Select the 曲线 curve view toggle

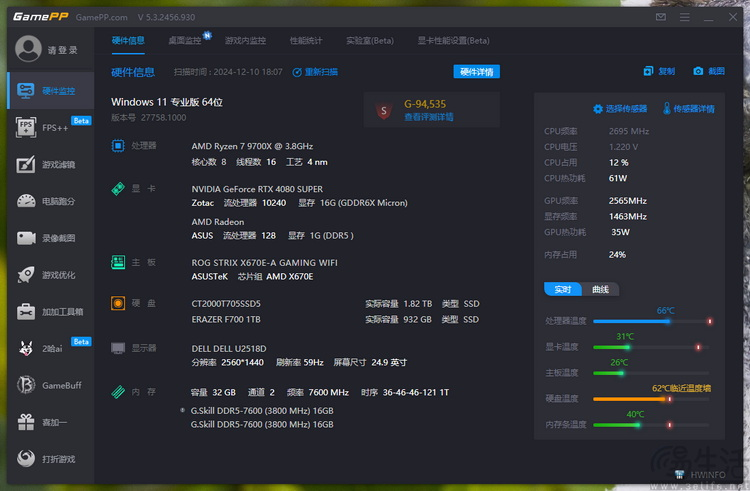tap(600, 289)
